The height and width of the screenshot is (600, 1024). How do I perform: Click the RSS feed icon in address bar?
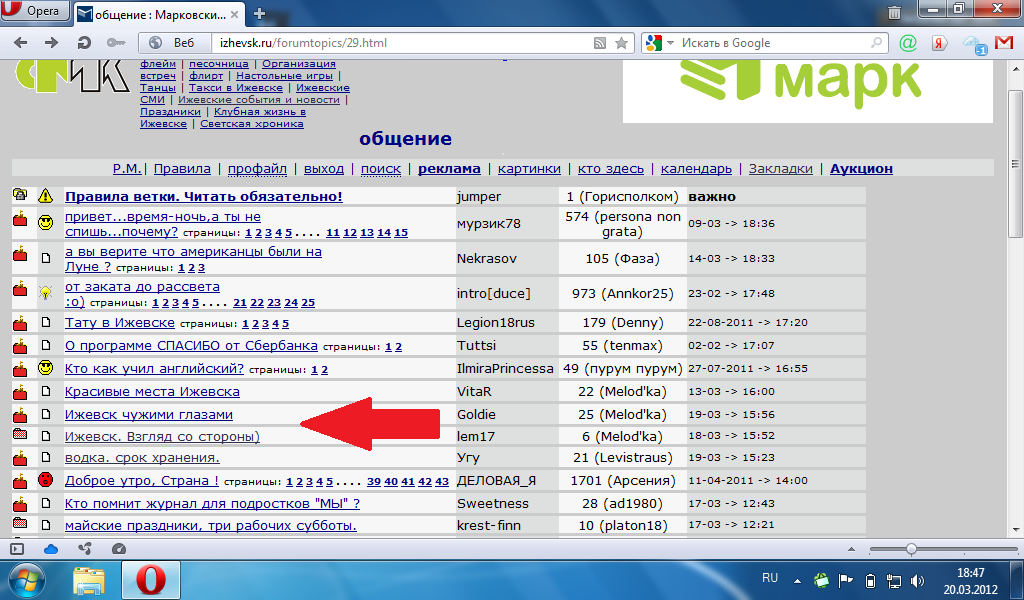coord(600,43)
